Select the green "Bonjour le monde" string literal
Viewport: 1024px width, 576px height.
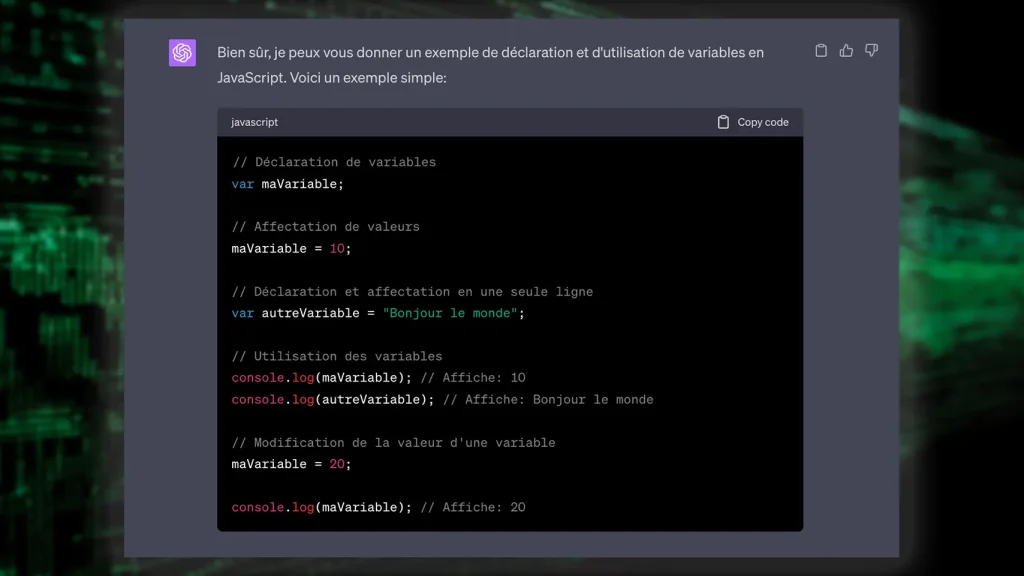[x=450, y=313]
